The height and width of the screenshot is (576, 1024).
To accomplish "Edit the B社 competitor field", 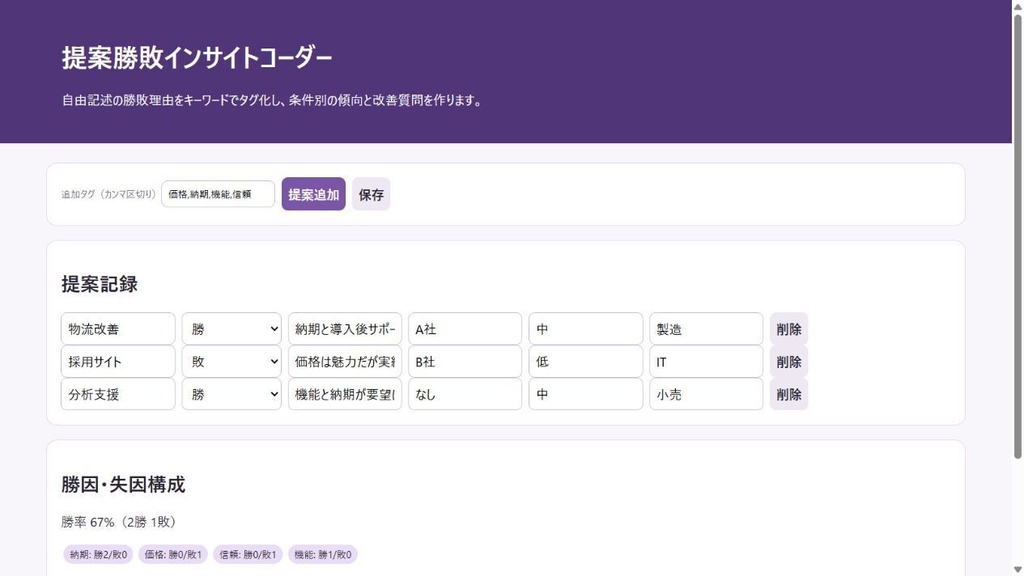I will click(x=465, y=361).
